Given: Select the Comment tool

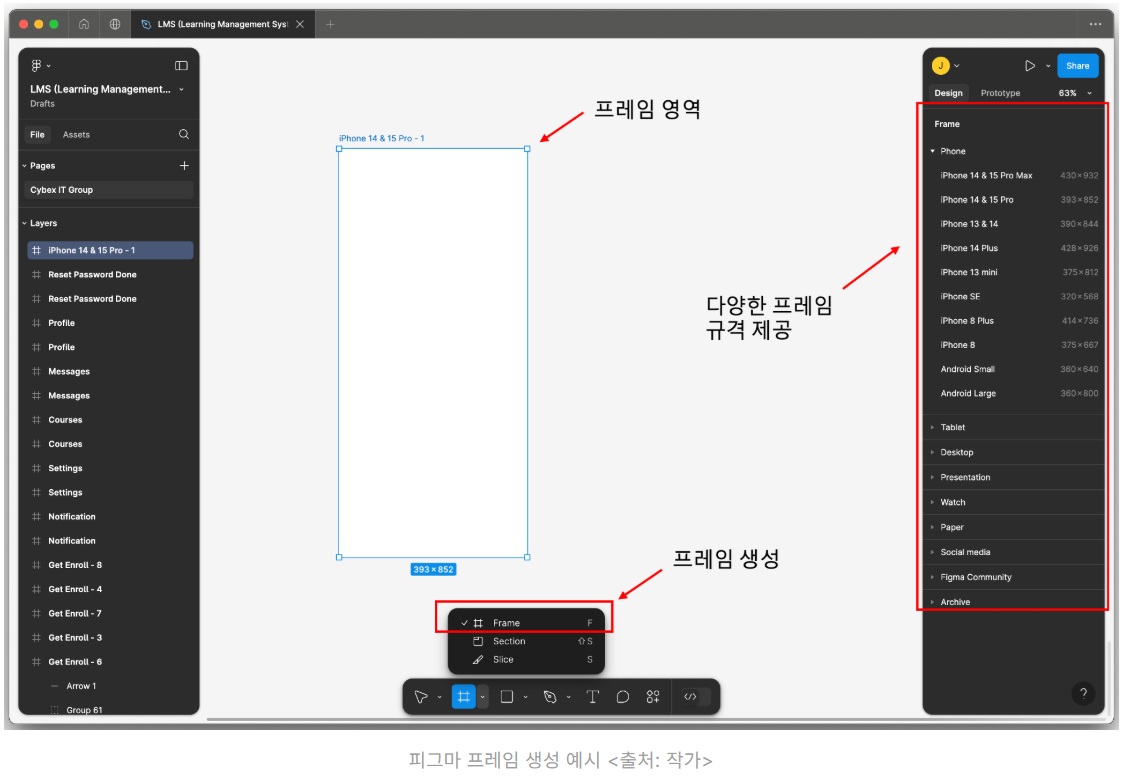Looking at the screenshot, I should click(623, 697).
